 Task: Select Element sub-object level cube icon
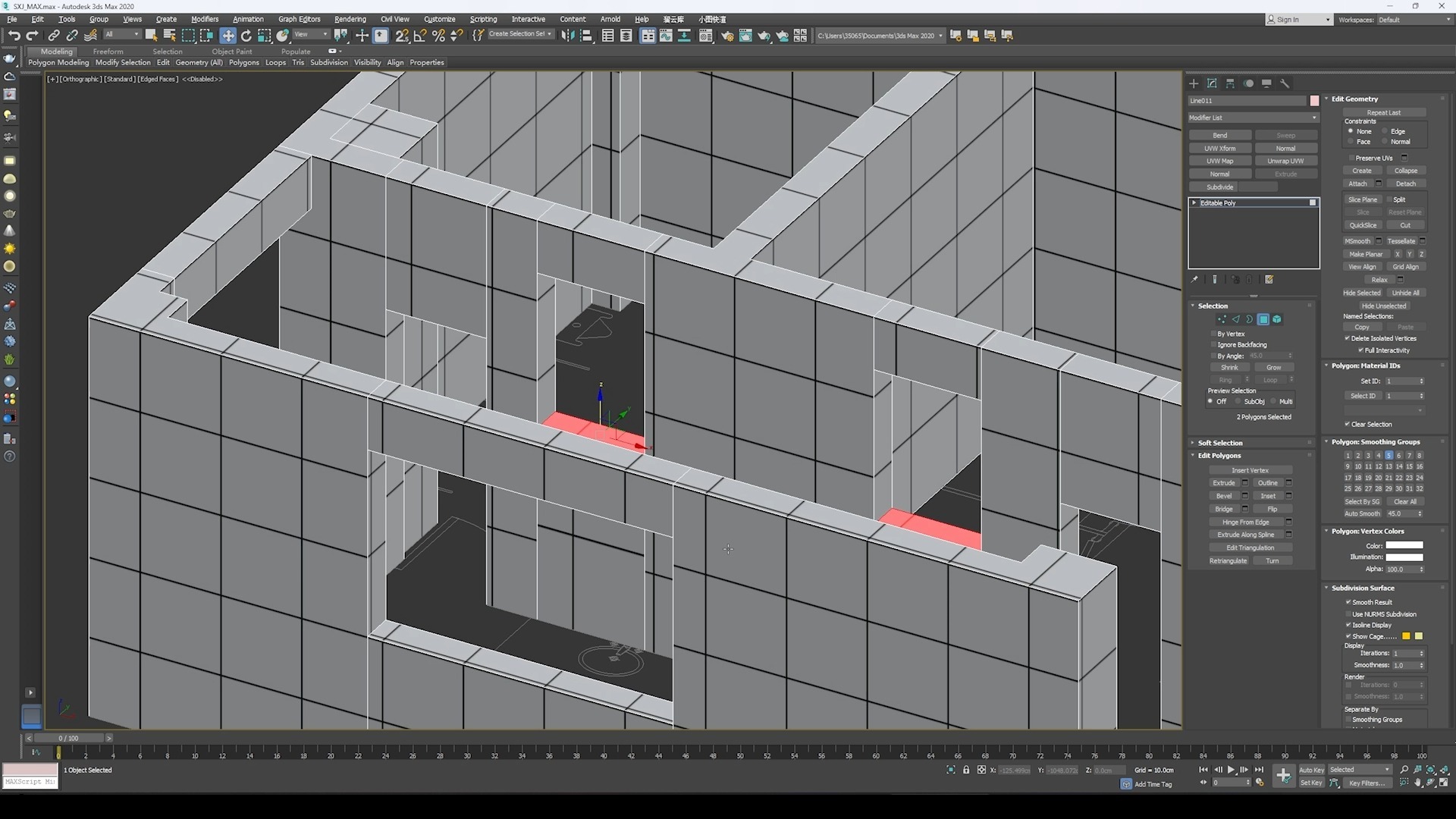[1277, 319]
